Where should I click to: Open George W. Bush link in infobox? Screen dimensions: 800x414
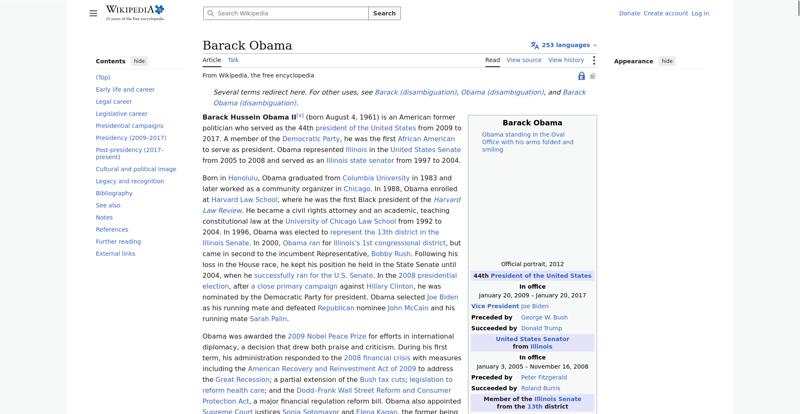pos(544,317)
